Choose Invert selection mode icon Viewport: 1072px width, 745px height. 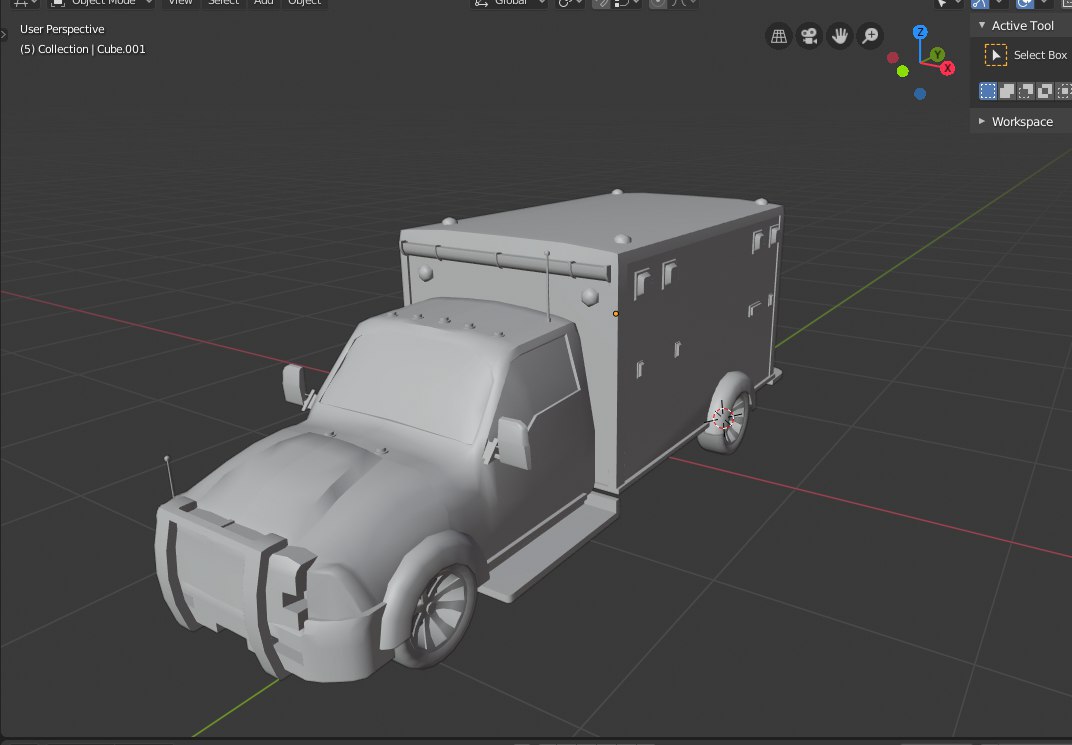tap(1045, 91)
